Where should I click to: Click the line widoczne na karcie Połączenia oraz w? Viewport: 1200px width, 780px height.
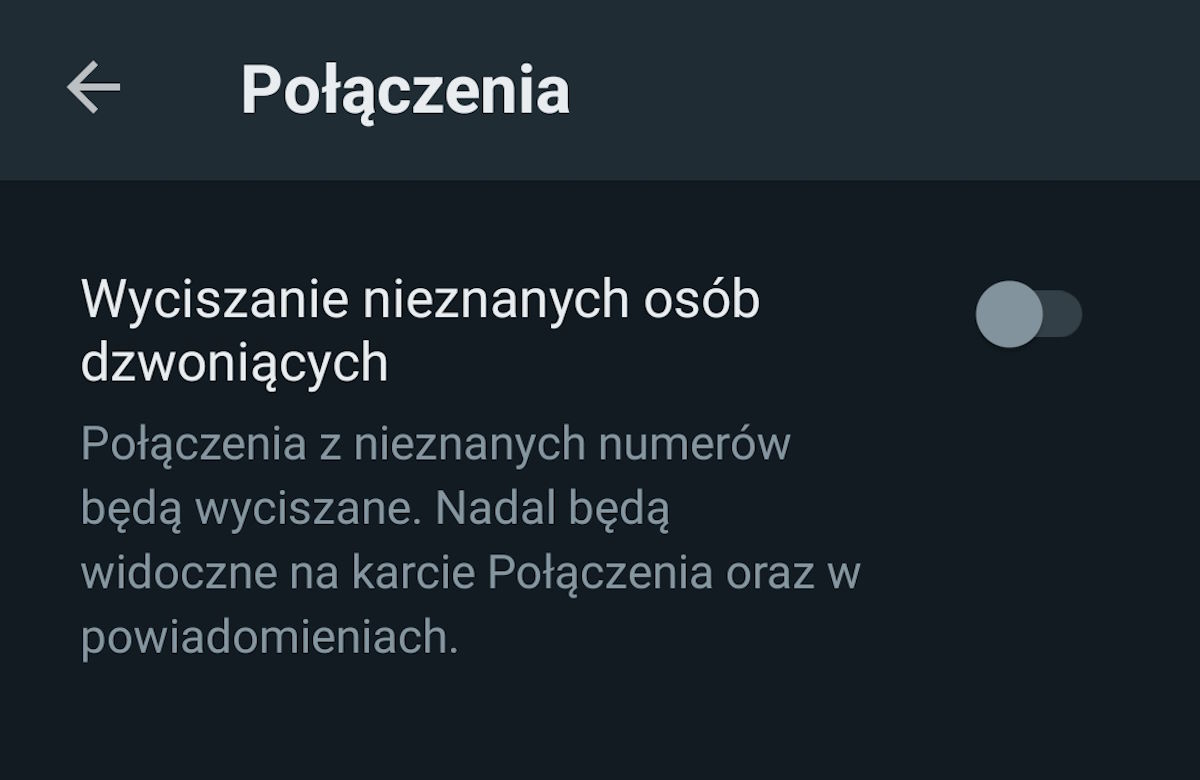tap(470, 574)
